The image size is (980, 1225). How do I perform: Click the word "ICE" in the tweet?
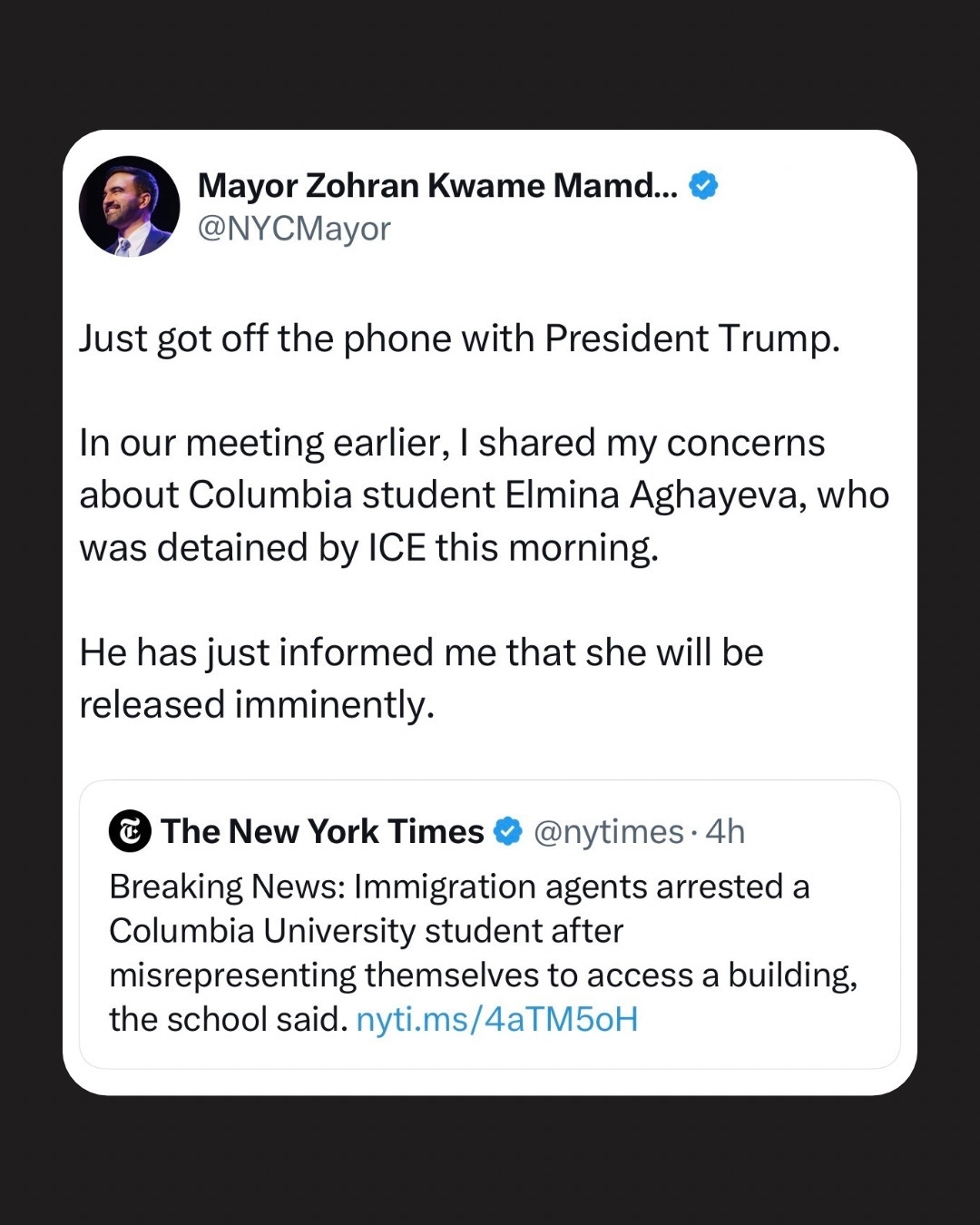click(x=397, y=548)
